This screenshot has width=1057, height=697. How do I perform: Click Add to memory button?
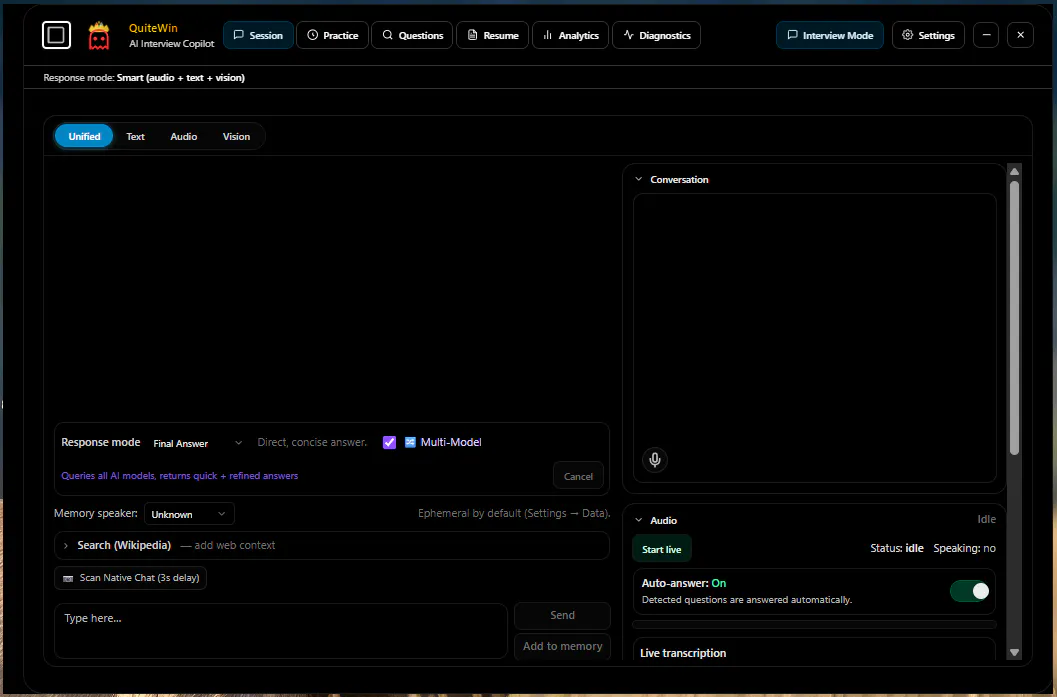click(x=562, y=646)
